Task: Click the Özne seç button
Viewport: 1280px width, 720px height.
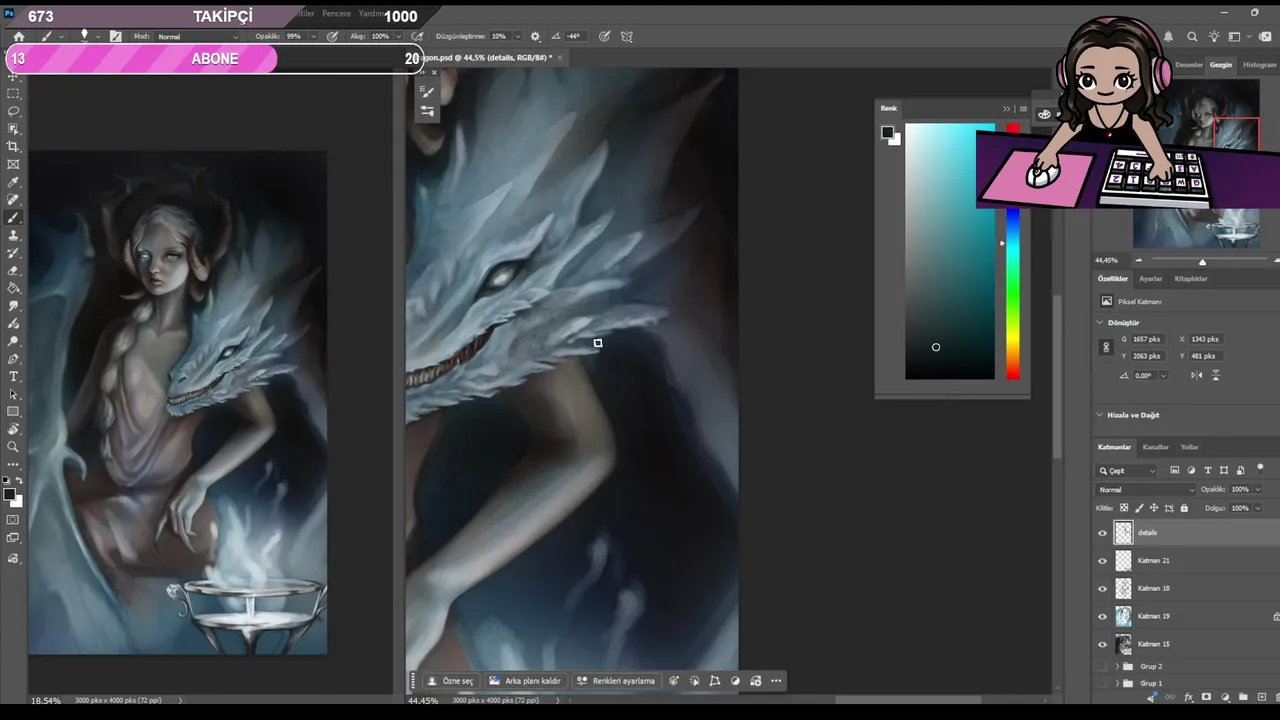Action: tap(451, 681)
